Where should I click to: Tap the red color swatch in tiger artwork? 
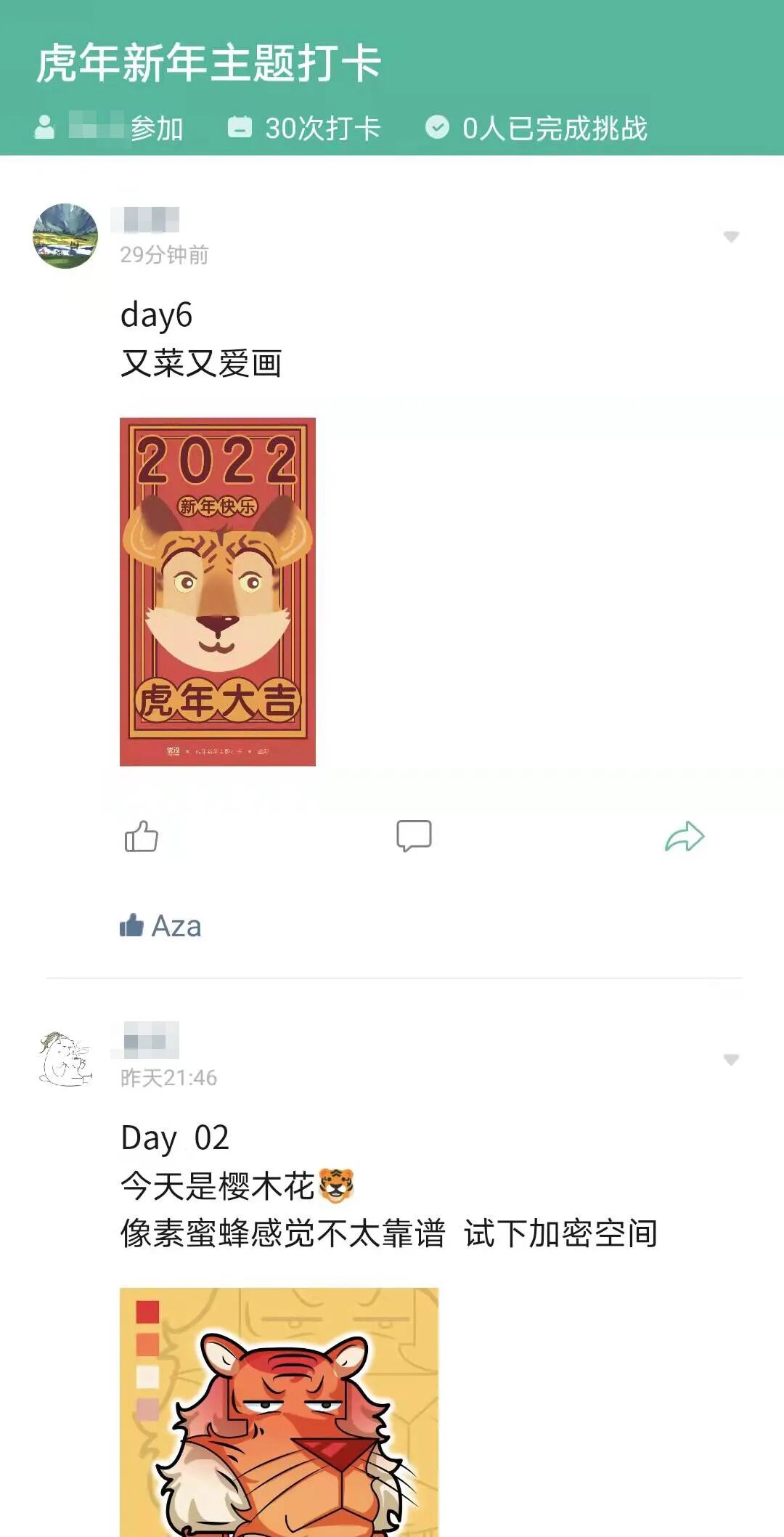tap(147, 1312)
